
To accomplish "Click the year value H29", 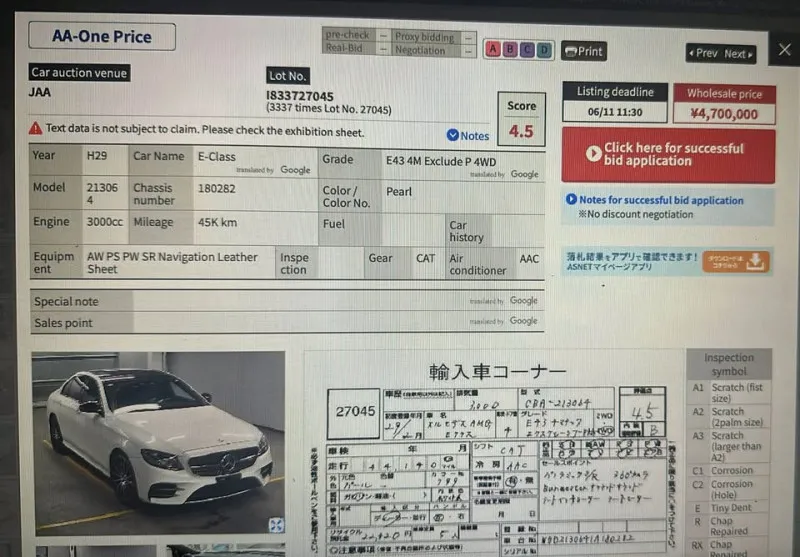I will pyautogui.click(x=97, y=156).
